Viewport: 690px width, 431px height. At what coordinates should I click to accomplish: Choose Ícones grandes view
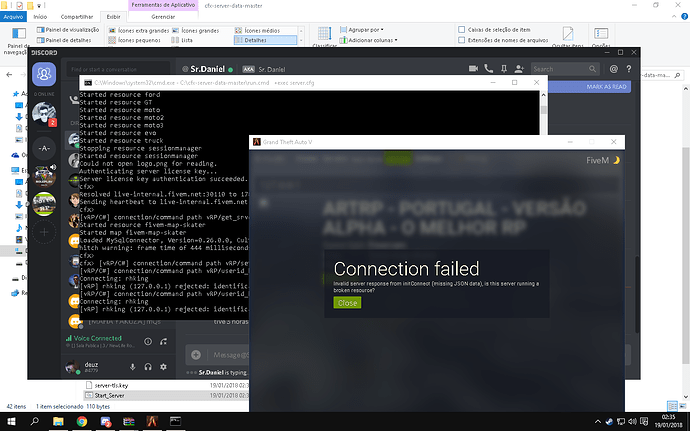click(195, 30)
